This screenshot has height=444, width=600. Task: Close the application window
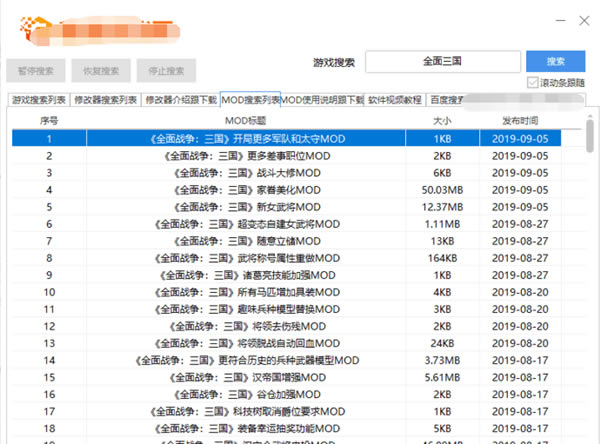[584, 20]
